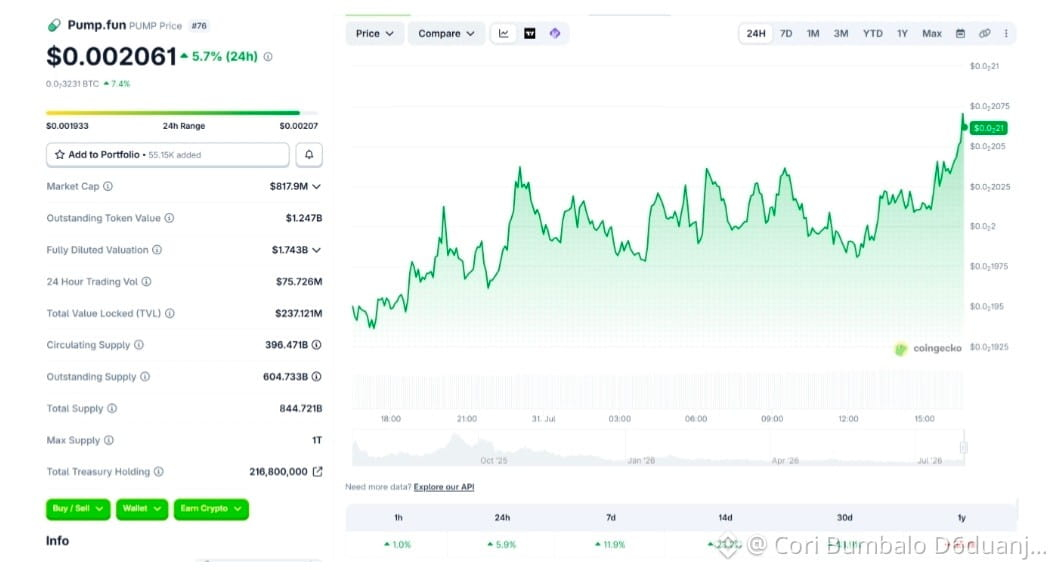Select the 3M chart range
1054x570 pixels.
click(x=841, y=34)
